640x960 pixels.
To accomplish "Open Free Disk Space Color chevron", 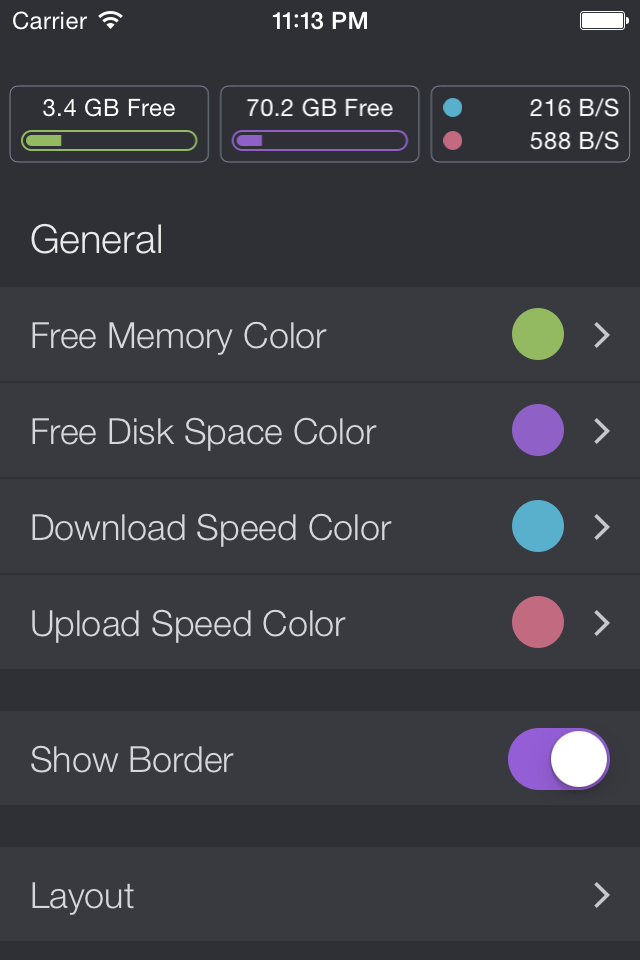I will (602, 431).
